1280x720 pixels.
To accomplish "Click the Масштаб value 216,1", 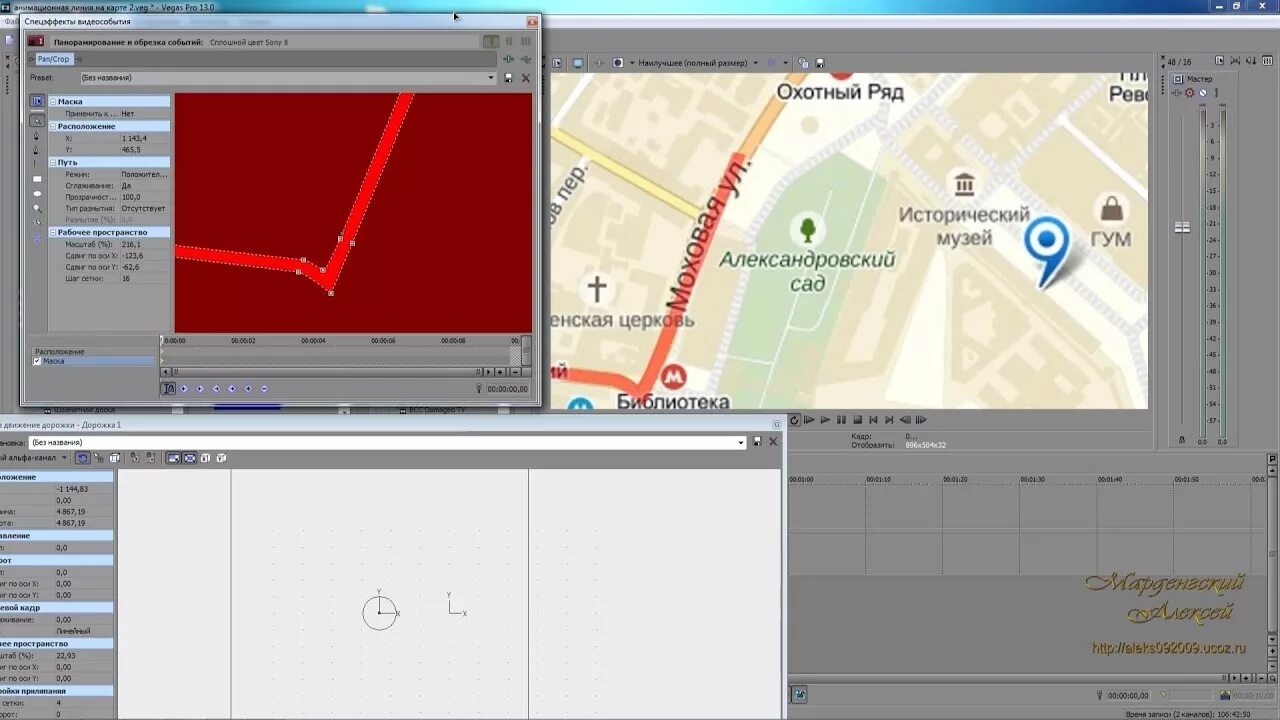I will tap(145, 244).
